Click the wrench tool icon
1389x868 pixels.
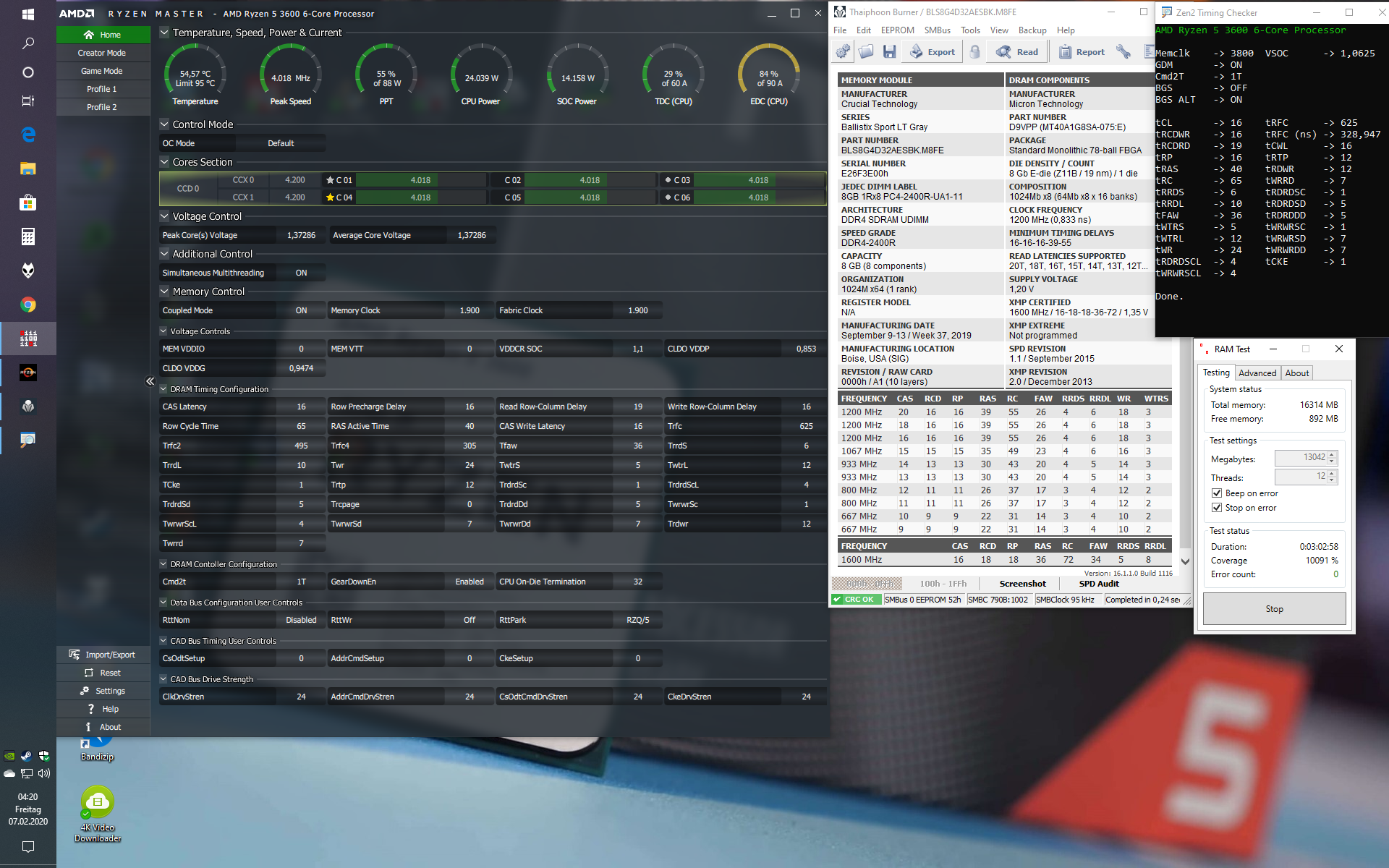[x=1123, y=51]
